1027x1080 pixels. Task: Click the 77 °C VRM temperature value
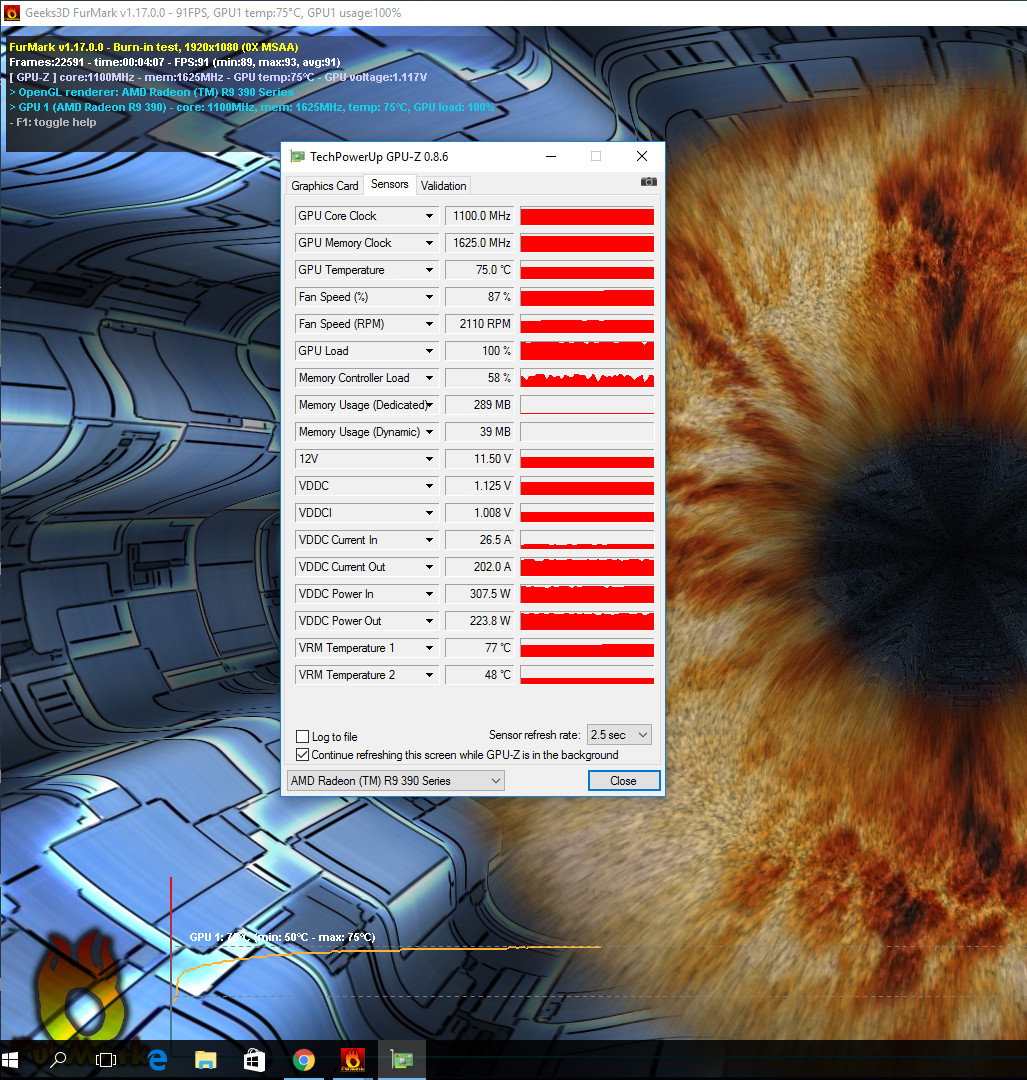(x=480, y=648)
